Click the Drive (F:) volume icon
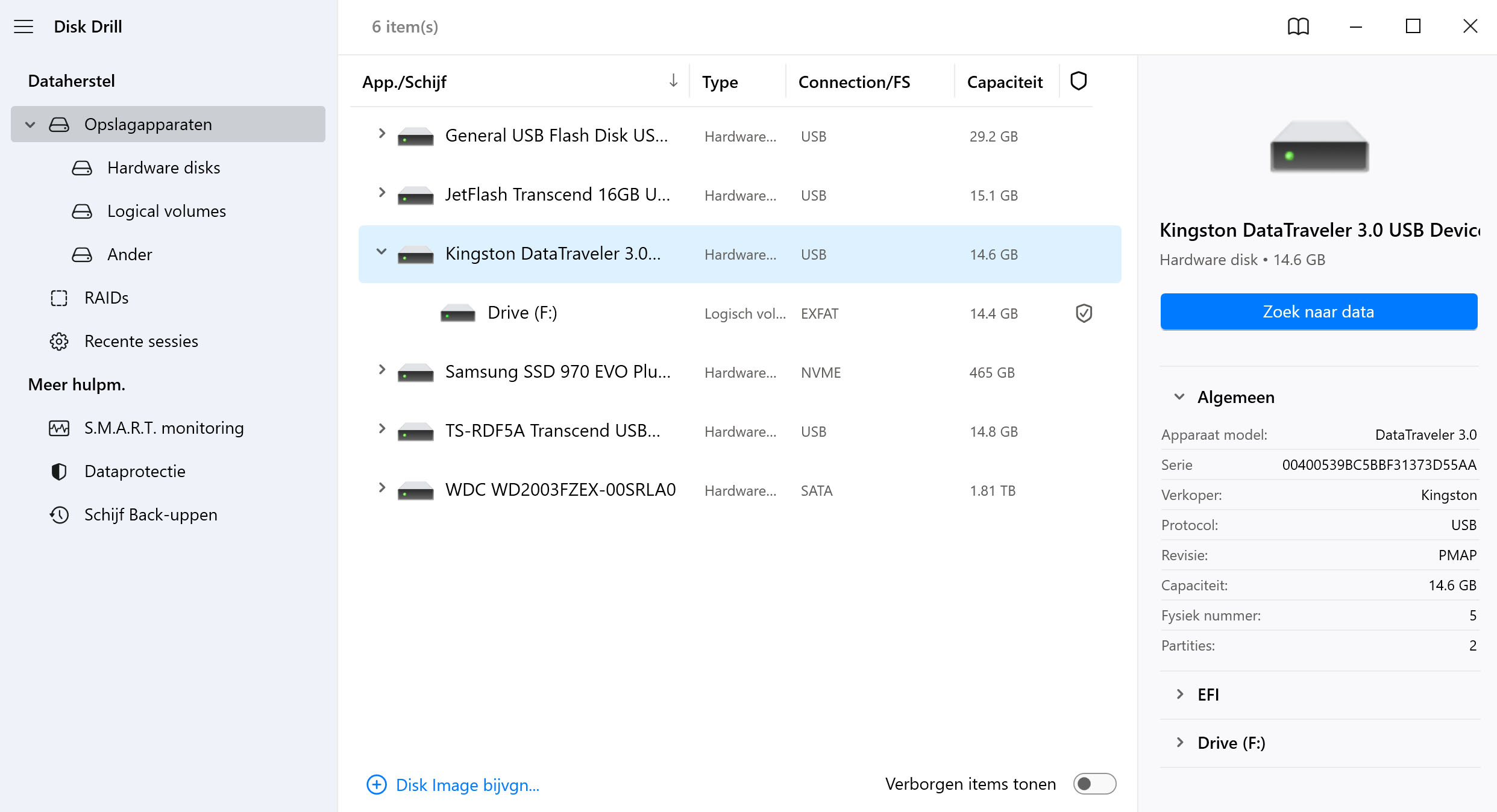Screen dimensions: 1497x812 pos(457,314)
